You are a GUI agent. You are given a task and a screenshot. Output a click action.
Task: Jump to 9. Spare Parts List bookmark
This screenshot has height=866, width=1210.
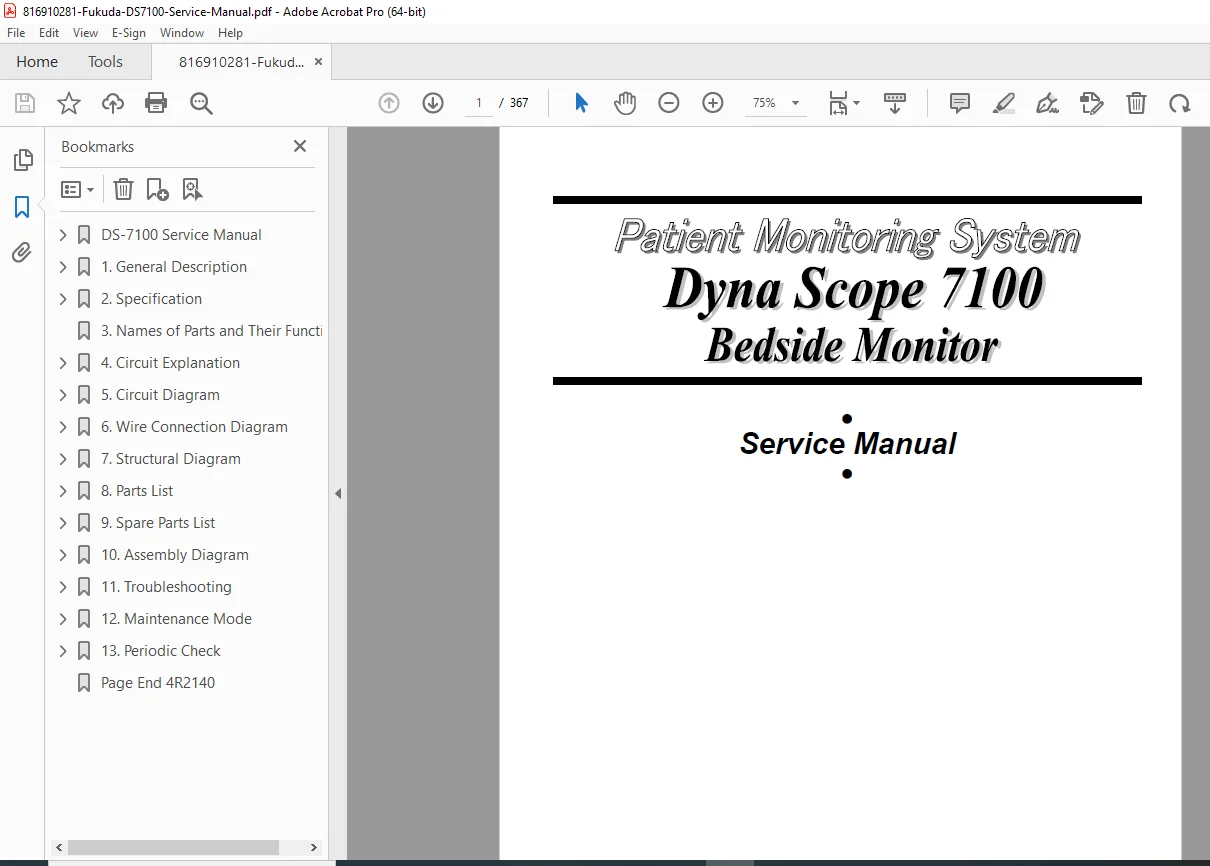158,523
